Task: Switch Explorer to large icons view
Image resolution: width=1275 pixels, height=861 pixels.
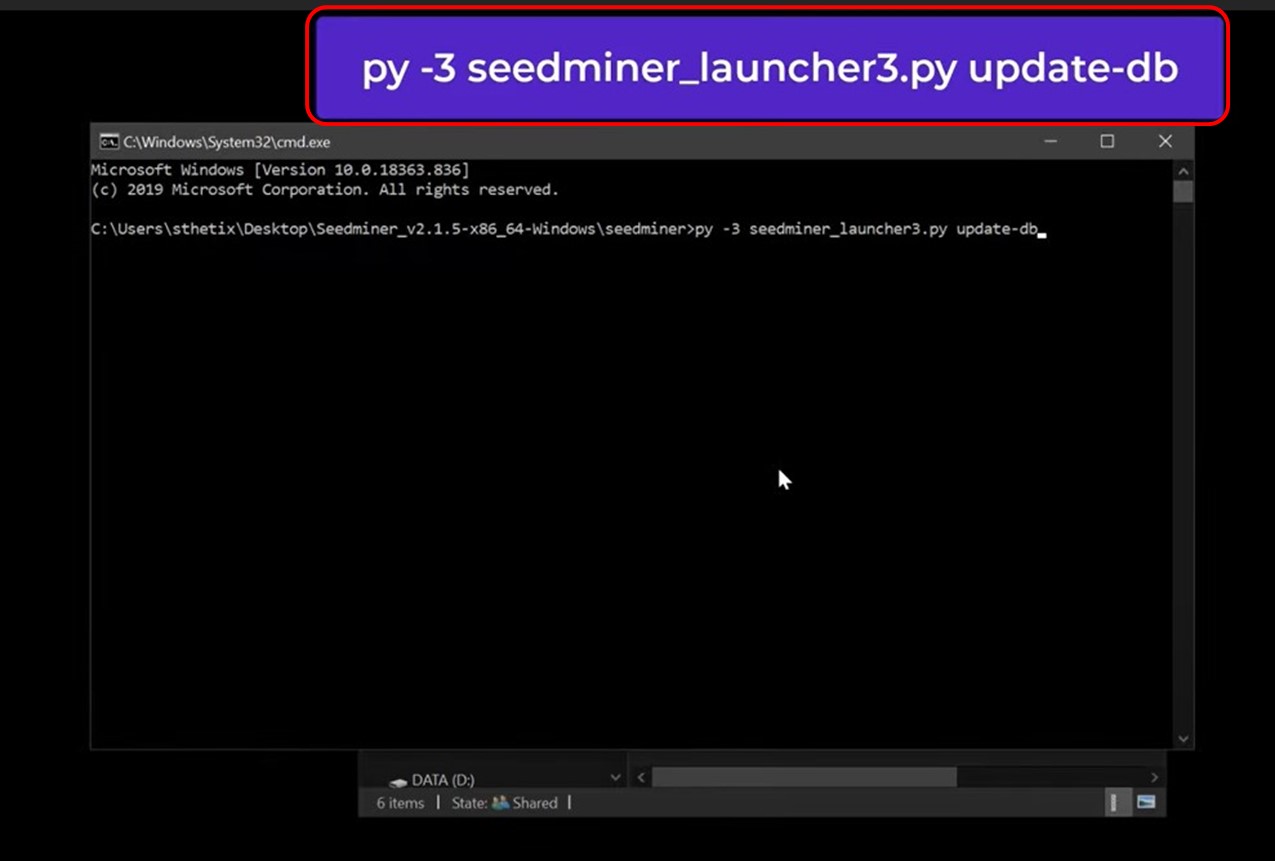Action: pyautogui.click(x=1146, y=802)
